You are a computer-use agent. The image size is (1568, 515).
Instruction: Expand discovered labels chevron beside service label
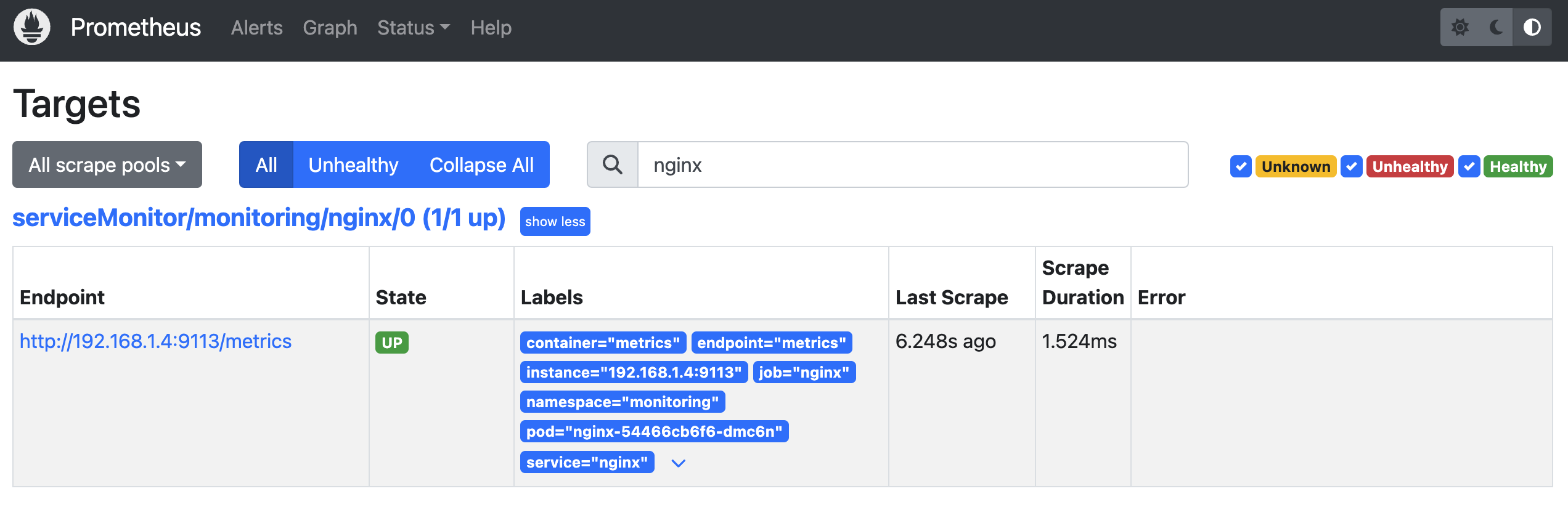tap(678, 463)
